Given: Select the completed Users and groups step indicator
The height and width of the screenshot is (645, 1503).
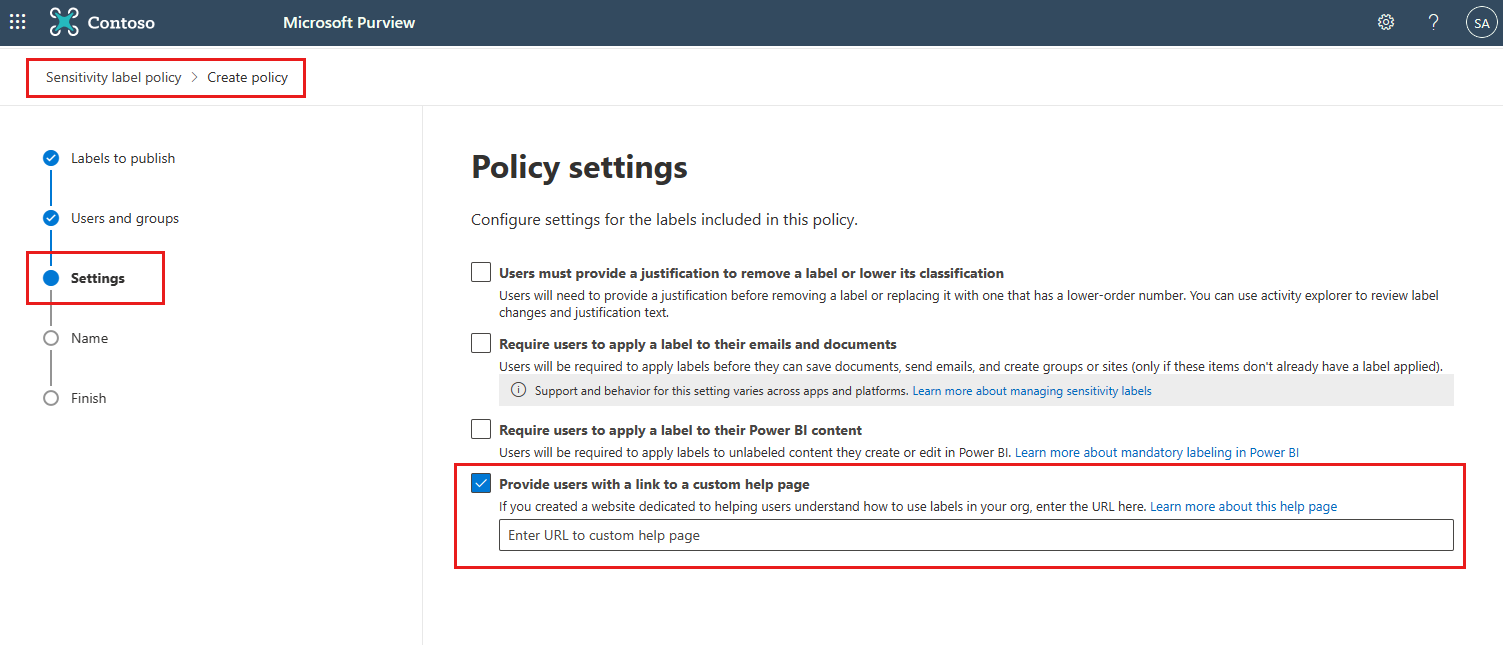Looking at the screenshot, I should [51, 217].
